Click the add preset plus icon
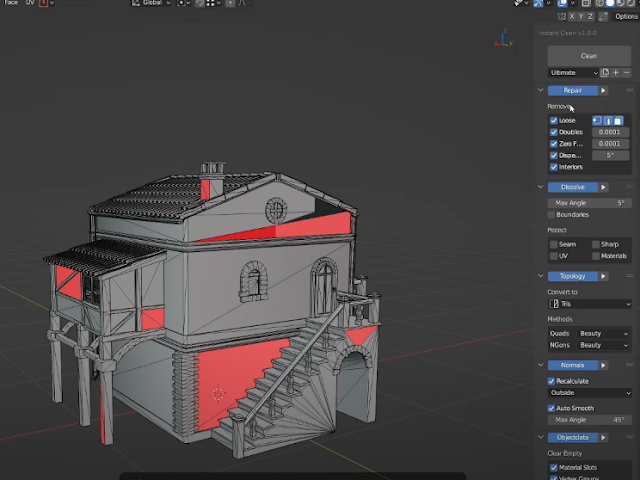 click(616, 73)
